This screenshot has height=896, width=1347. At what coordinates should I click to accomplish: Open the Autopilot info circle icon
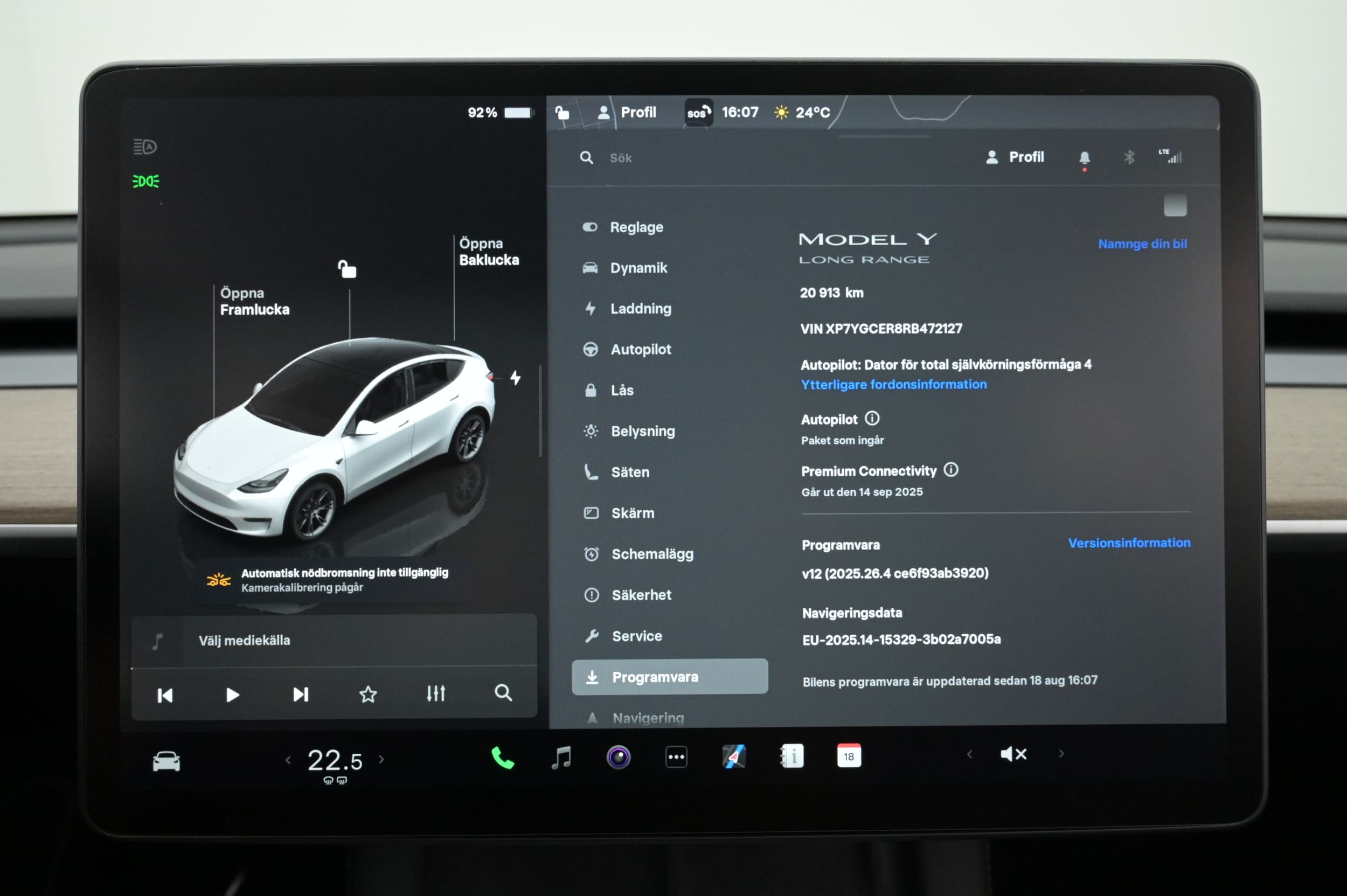(872, 418)
